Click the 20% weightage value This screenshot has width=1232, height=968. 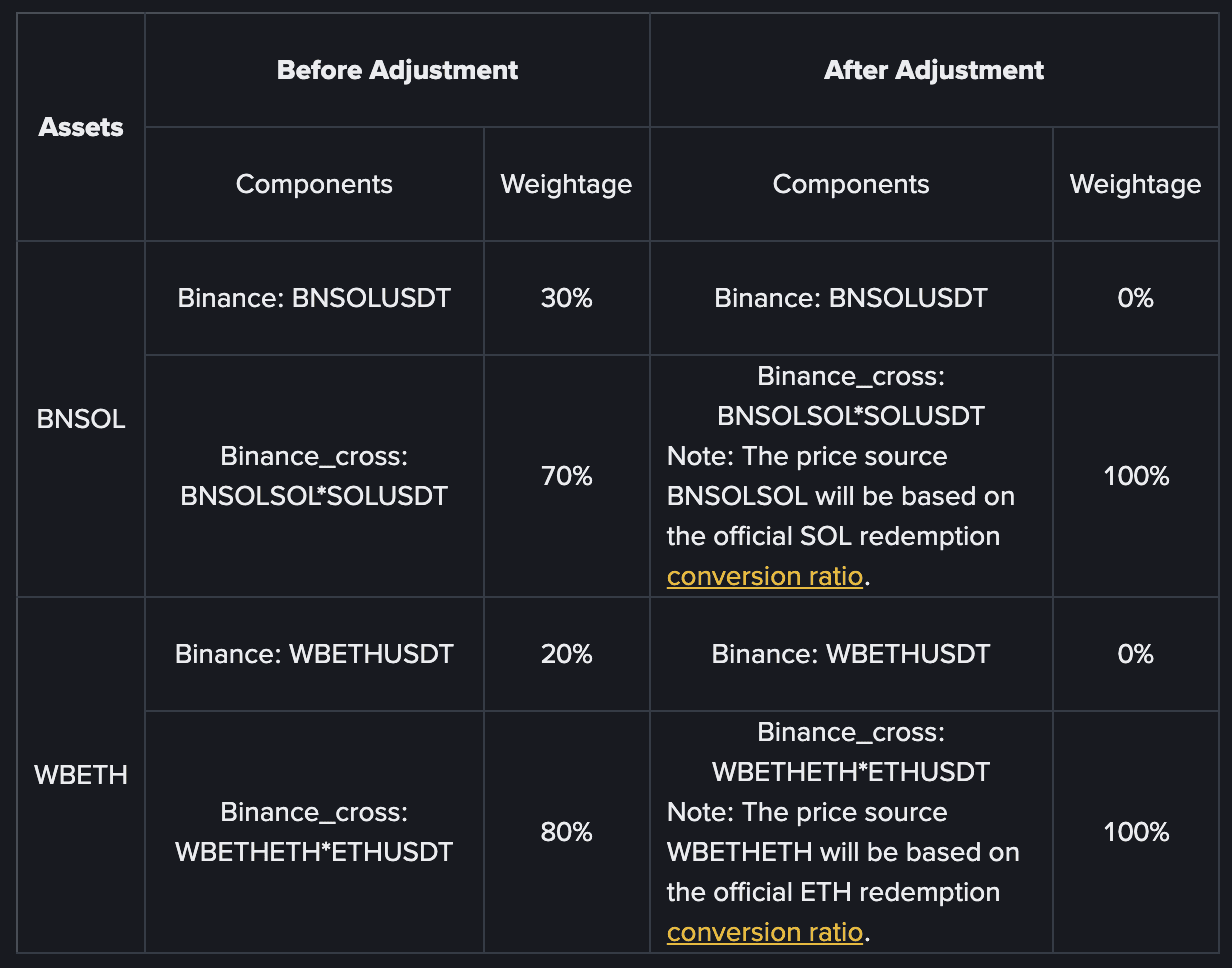[x=566, y=654]
